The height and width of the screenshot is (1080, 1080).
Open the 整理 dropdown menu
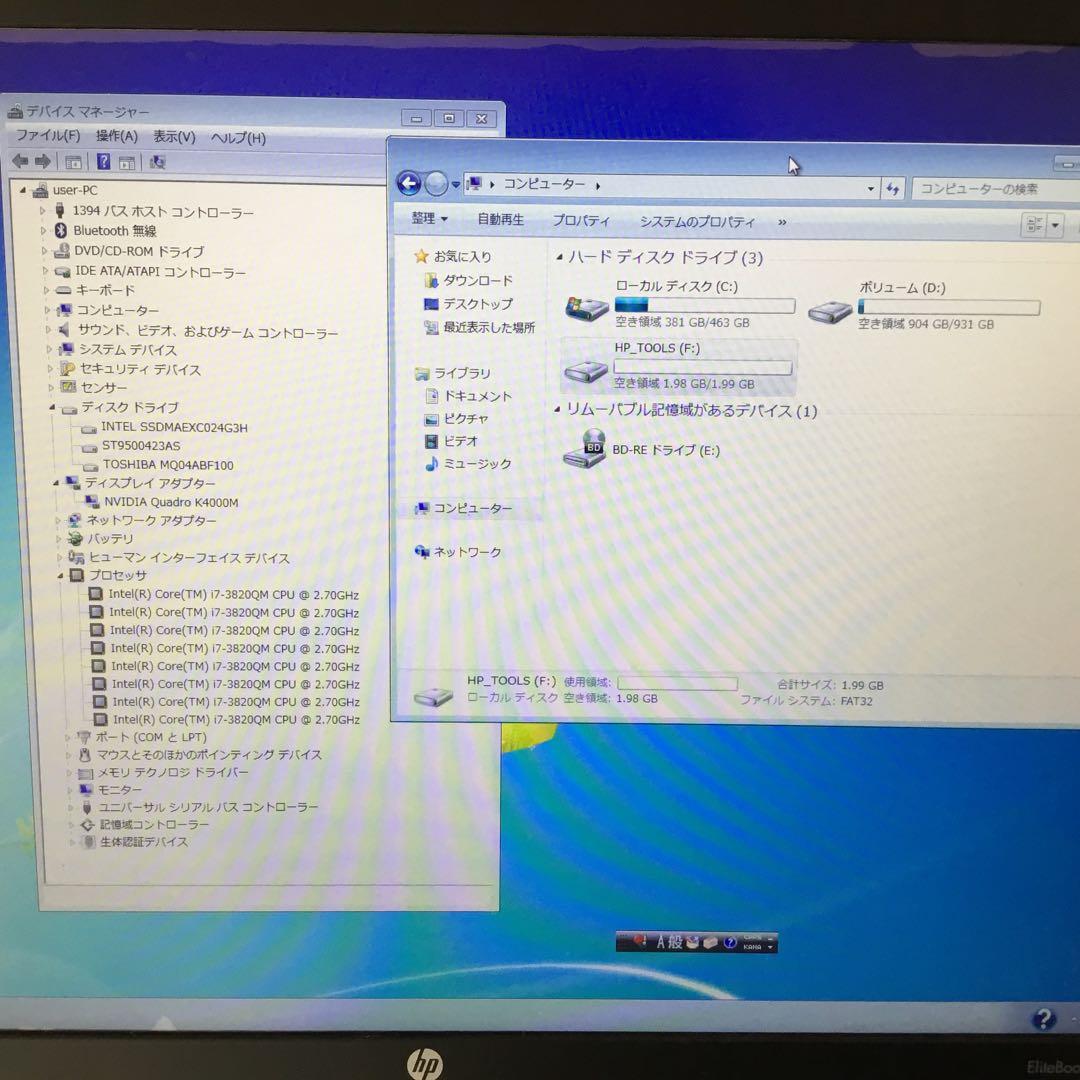pos(428,219)
